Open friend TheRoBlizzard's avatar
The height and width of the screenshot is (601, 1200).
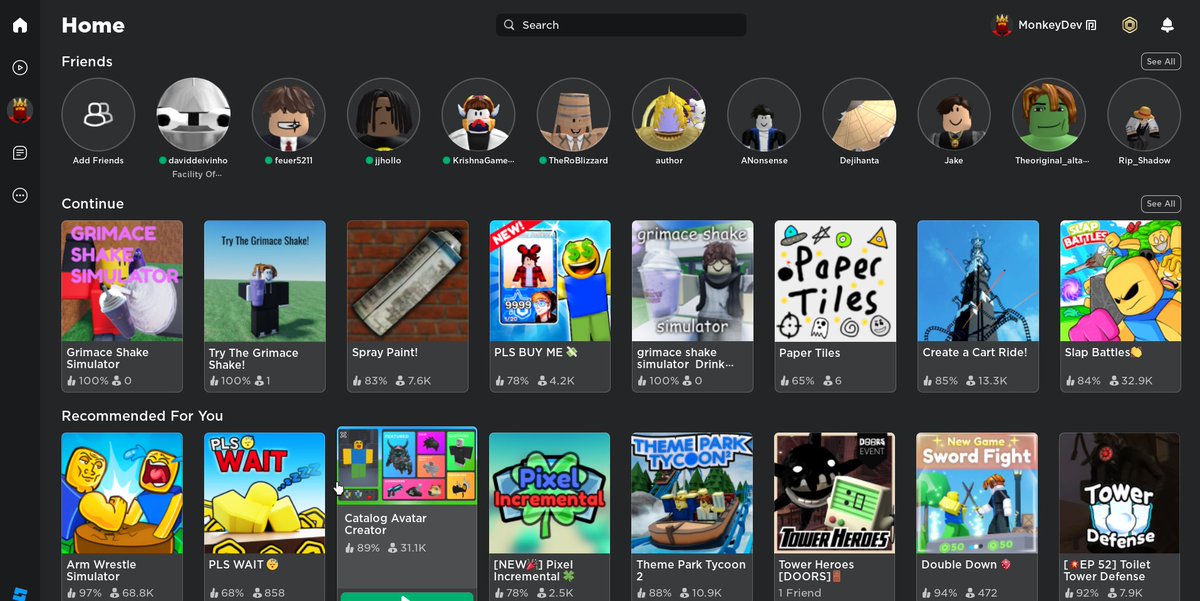tap(573, 115)
